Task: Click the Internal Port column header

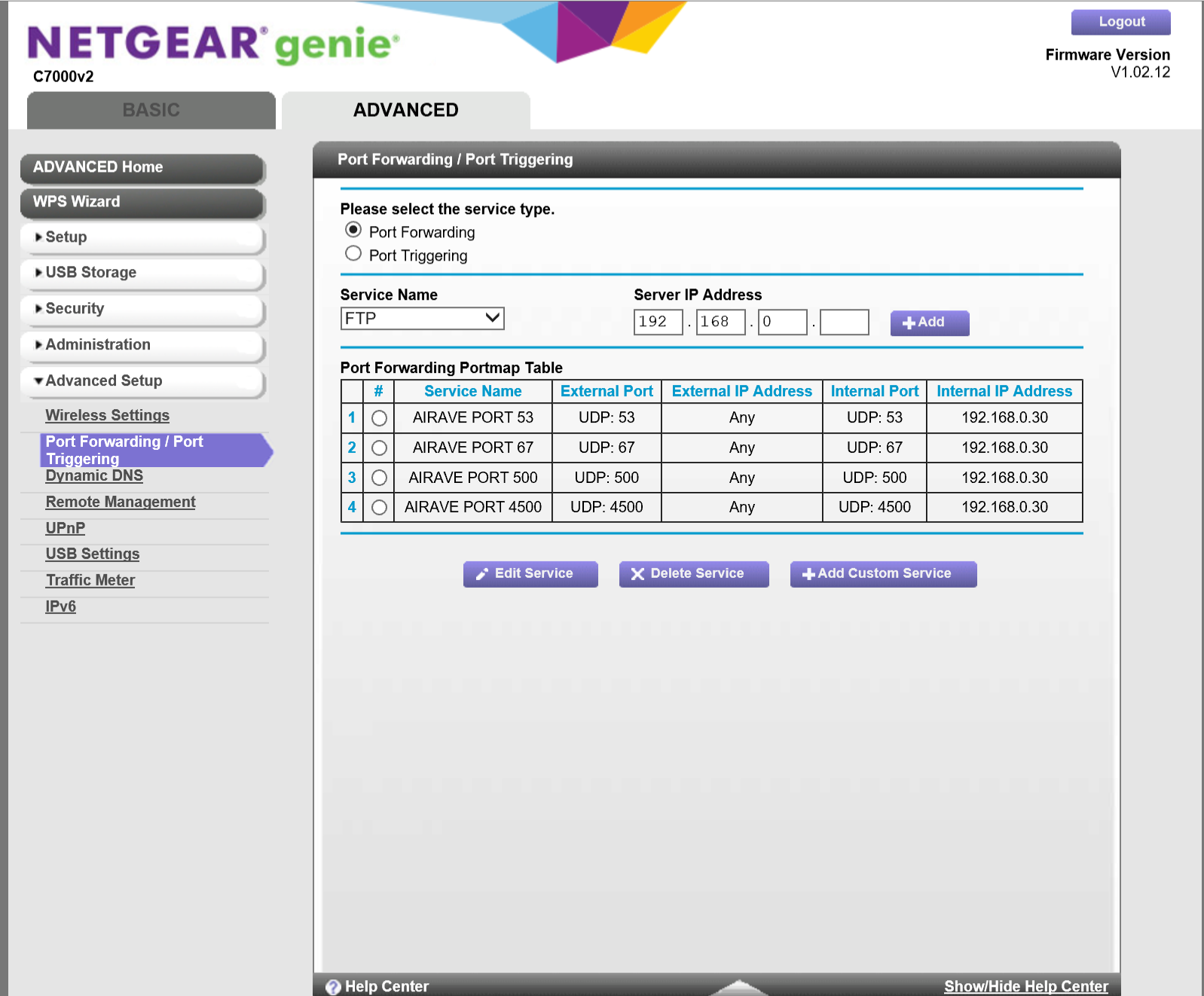Action: [x=875, y=391]
